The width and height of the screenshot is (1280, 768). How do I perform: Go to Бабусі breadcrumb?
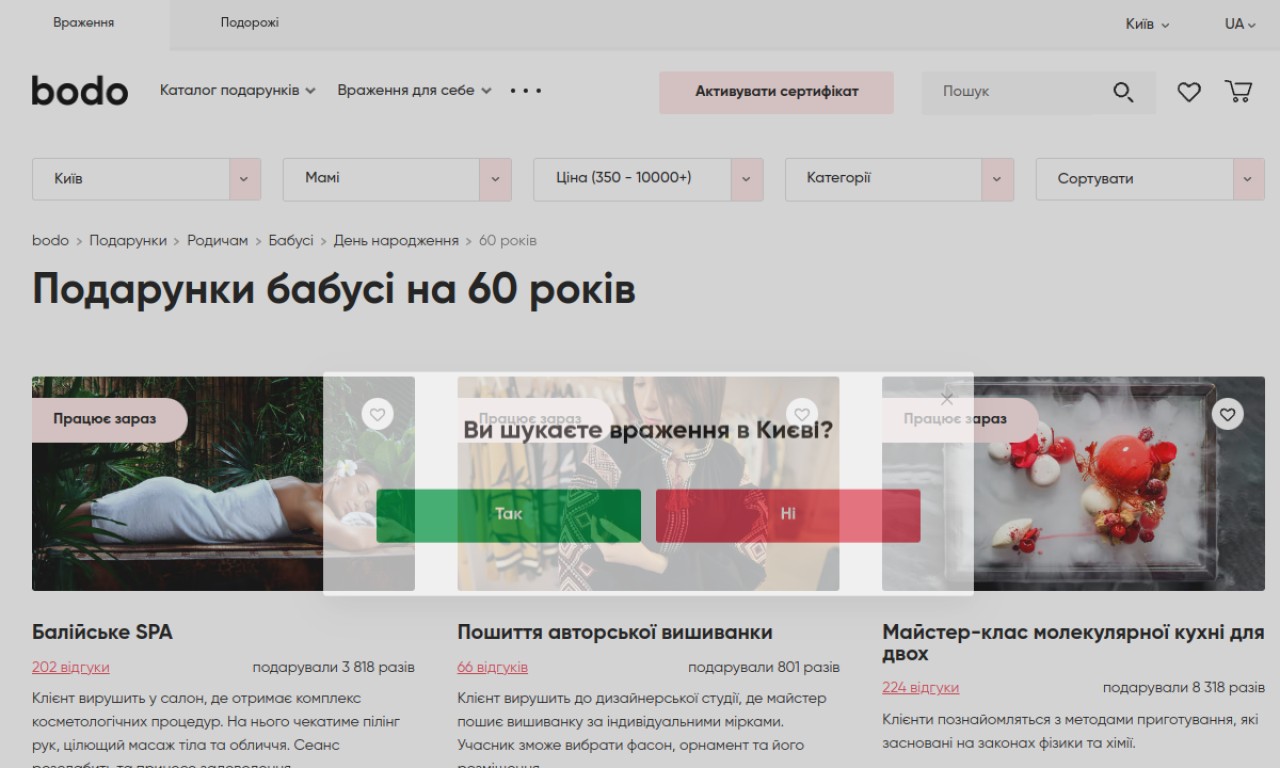291,241
